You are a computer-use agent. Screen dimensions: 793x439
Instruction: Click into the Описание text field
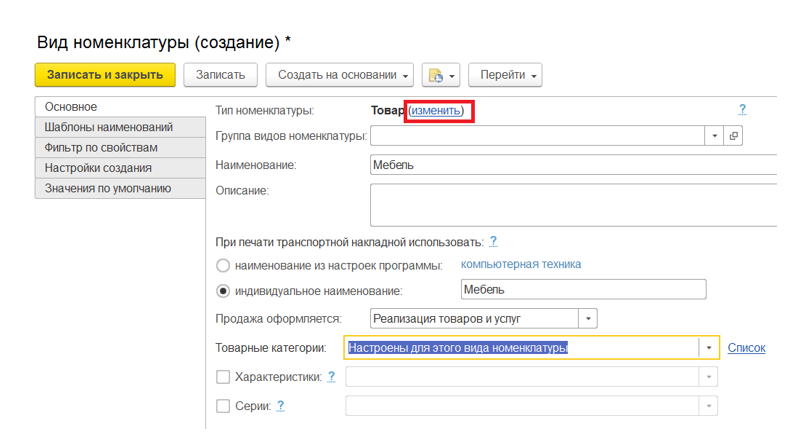(x=572, y=204)
